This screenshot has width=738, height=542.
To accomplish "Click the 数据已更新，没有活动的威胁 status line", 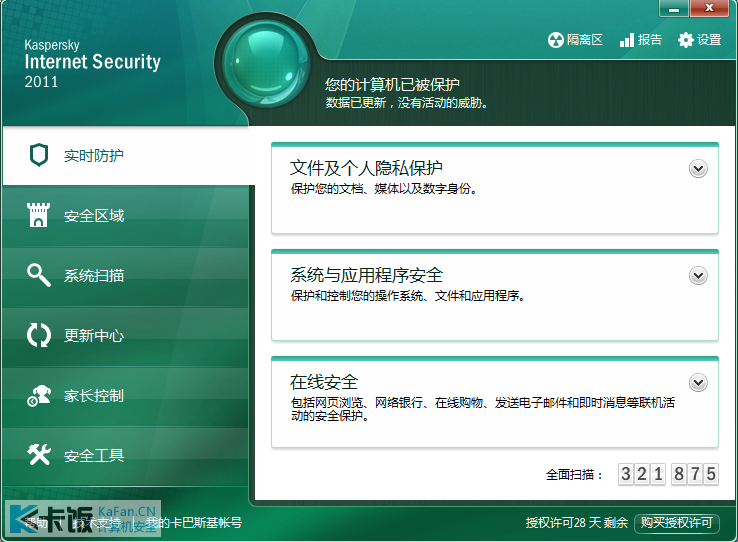I will click(x=407, y=103).
